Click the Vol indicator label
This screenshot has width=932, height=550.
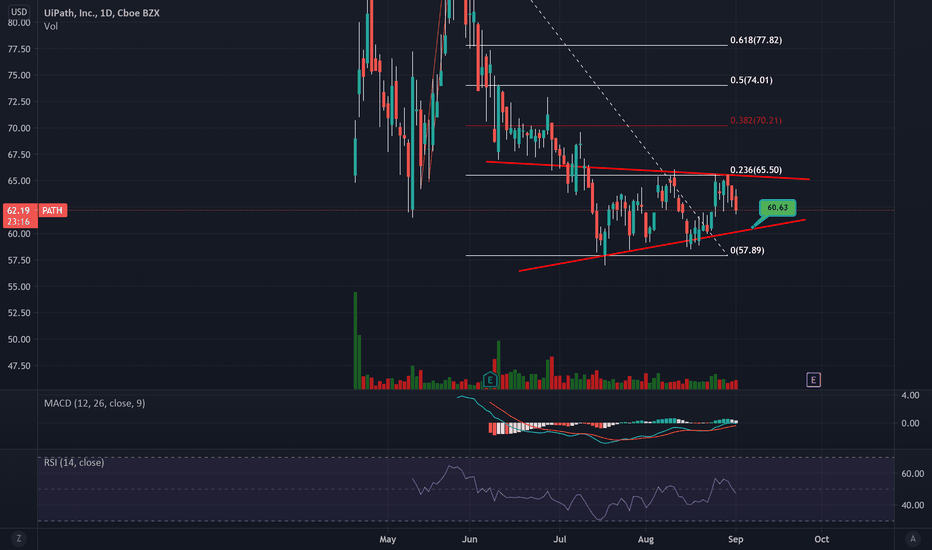click(x=51, y=26)
